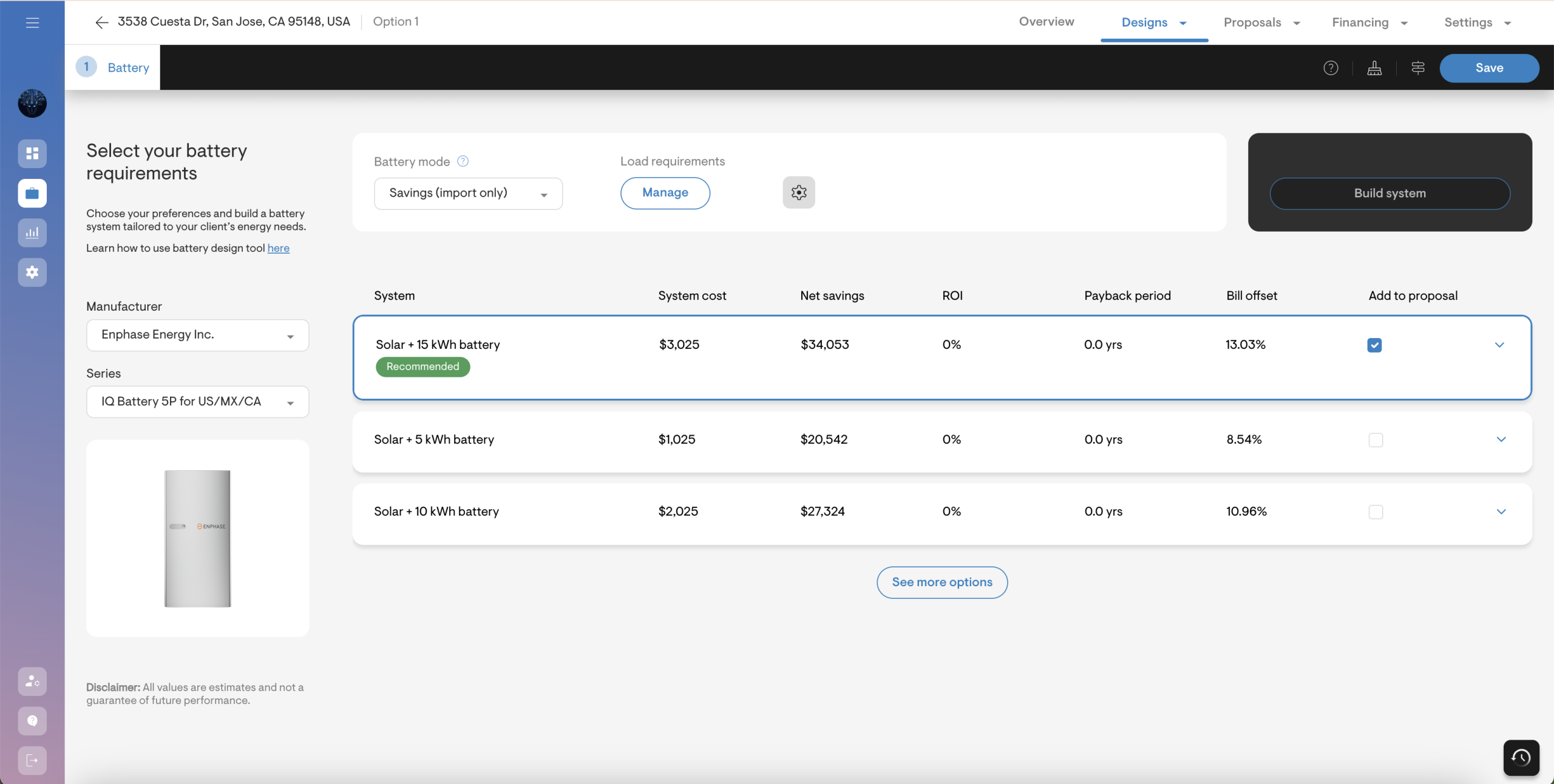
Task: Click the help question mark in toolbar
Action: 1331,68
